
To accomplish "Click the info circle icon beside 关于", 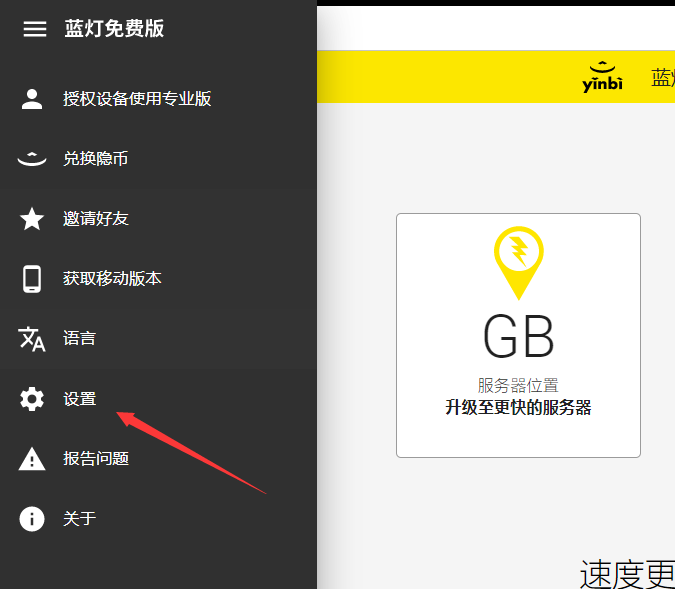I will (32, 519).
